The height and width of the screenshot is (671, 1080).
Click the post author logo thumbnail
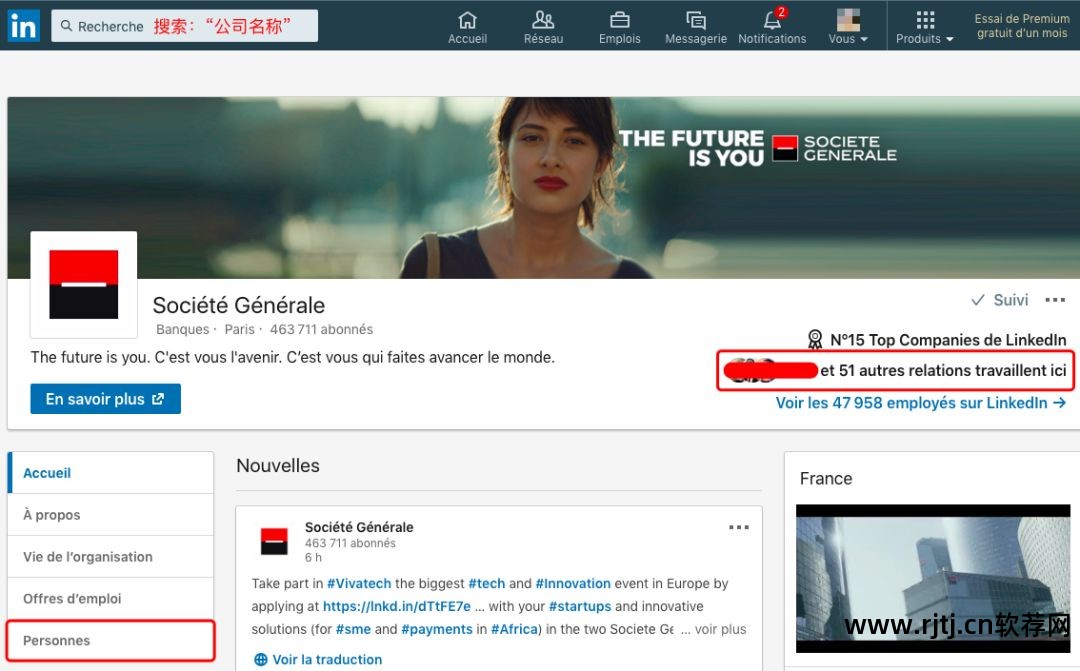274,541
